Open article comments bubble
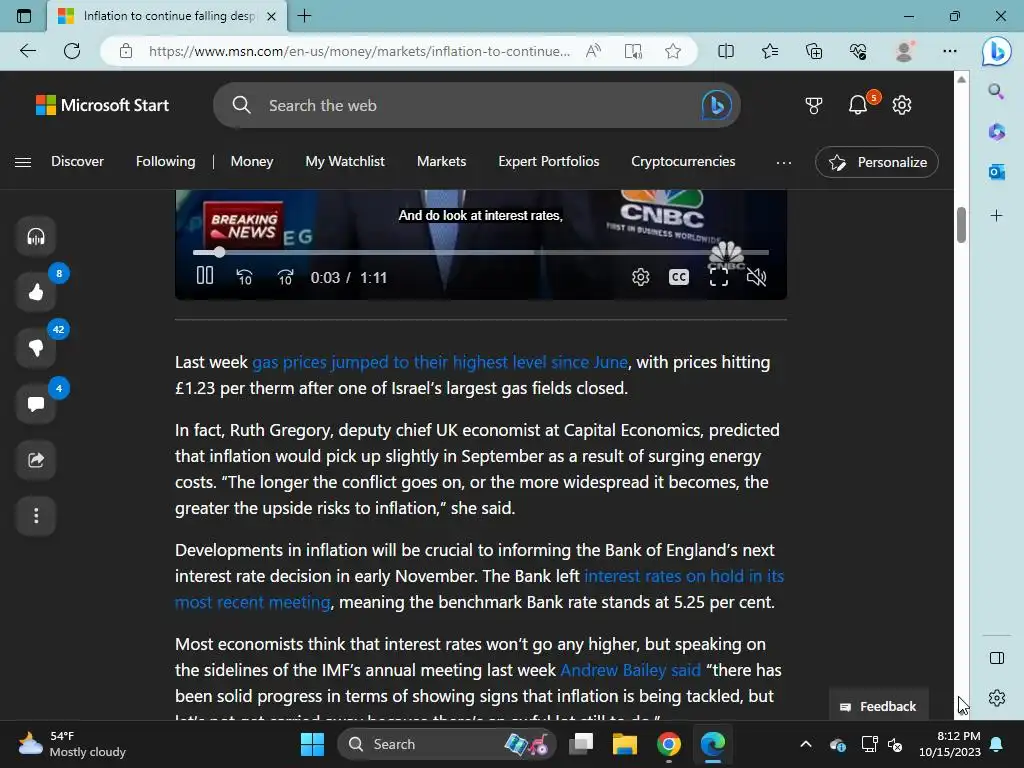The width and height of the screenshot is (1024, 768). 36,404
